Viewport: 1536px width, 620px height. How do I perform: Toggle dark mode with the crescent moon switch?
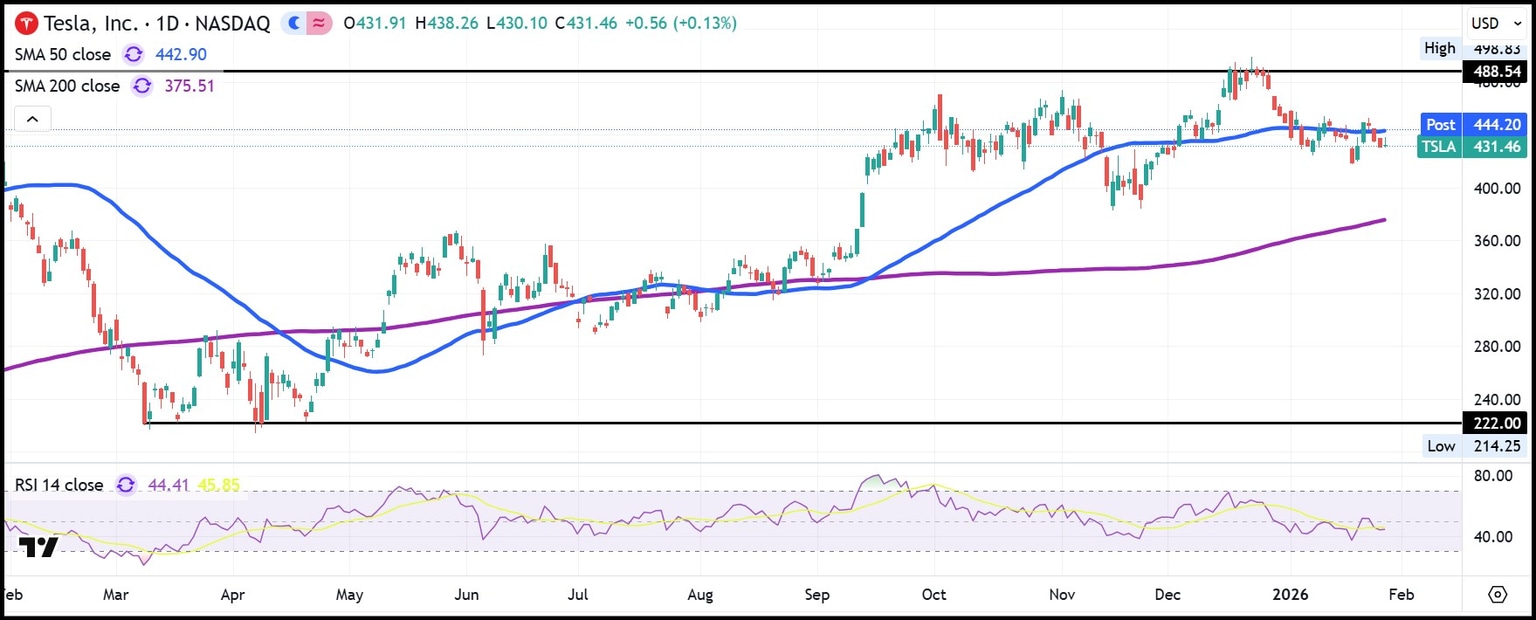click(x=292, y=22)
